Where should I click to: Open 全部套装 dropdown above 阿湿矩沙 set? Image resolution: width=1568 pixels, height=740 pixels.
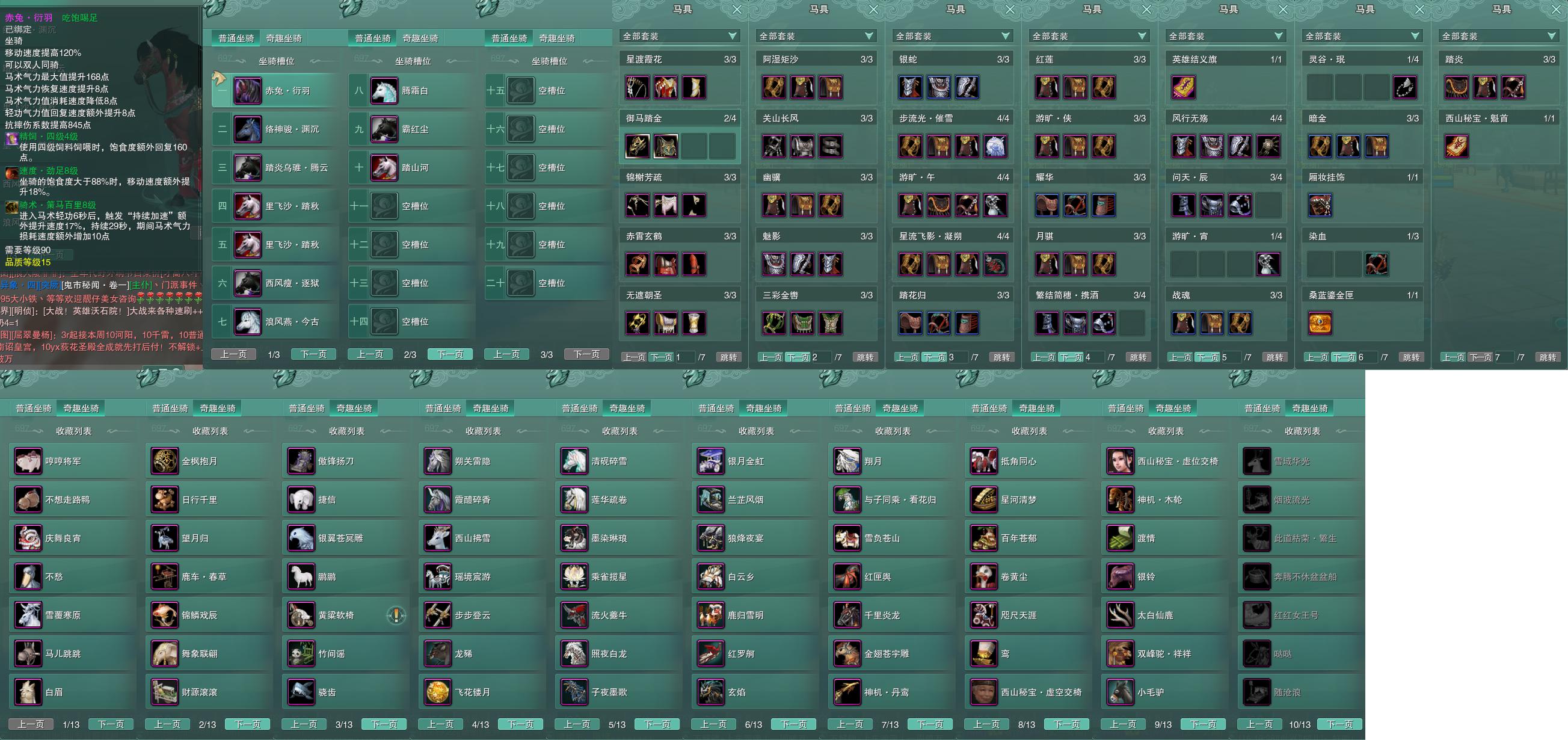816,37
